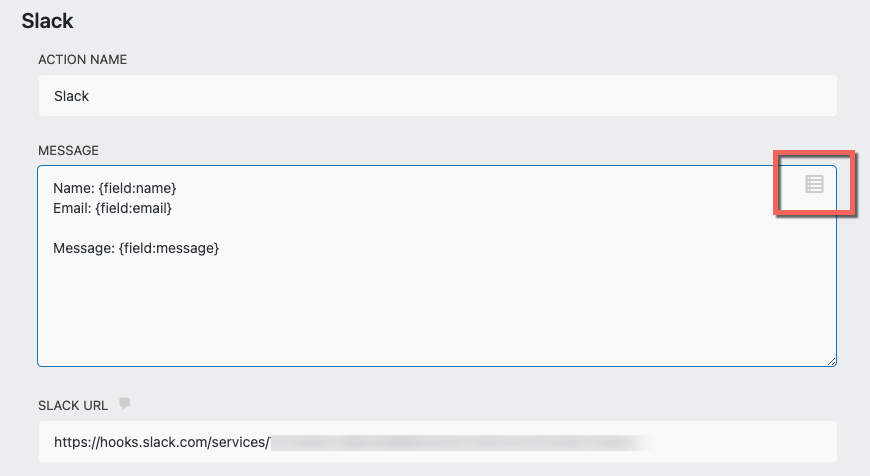Click the ACTION NAME field label
870x476 pixels.
82,60
